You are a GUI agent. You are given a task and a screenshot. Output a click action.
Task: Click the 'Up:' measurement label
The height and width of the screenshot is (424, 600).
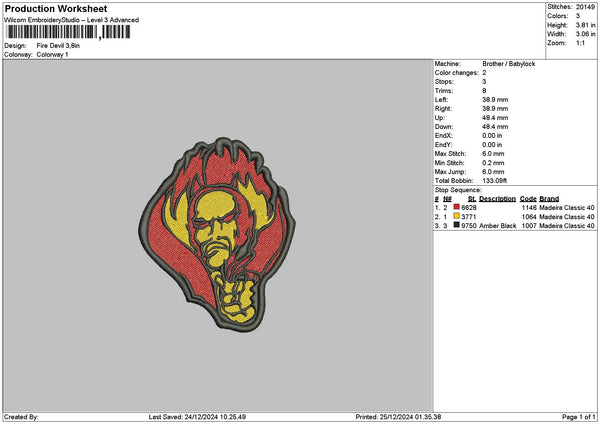click(440, 118)
